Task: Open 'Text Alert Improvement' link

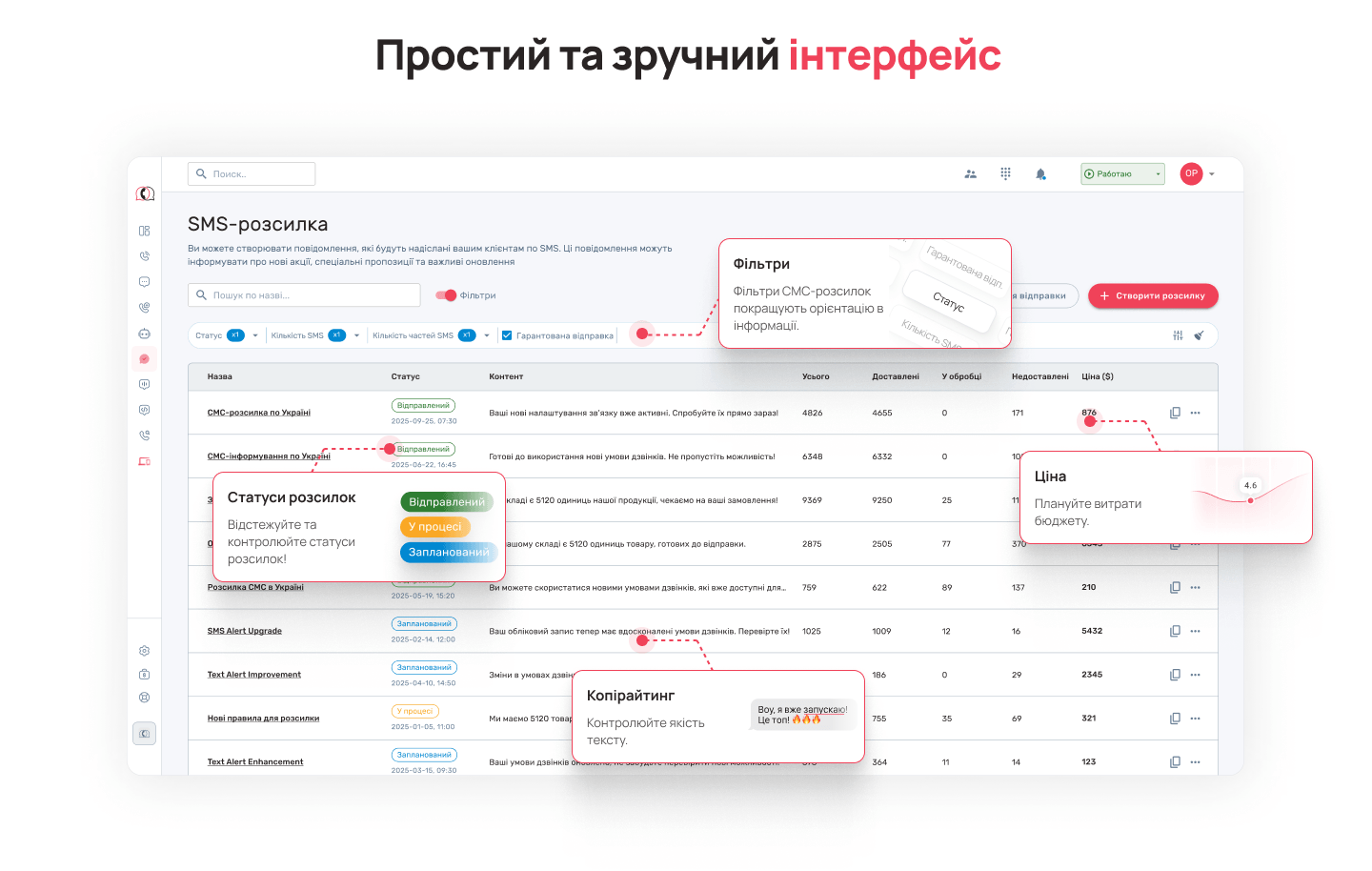Action: click(x=254, y=675)
